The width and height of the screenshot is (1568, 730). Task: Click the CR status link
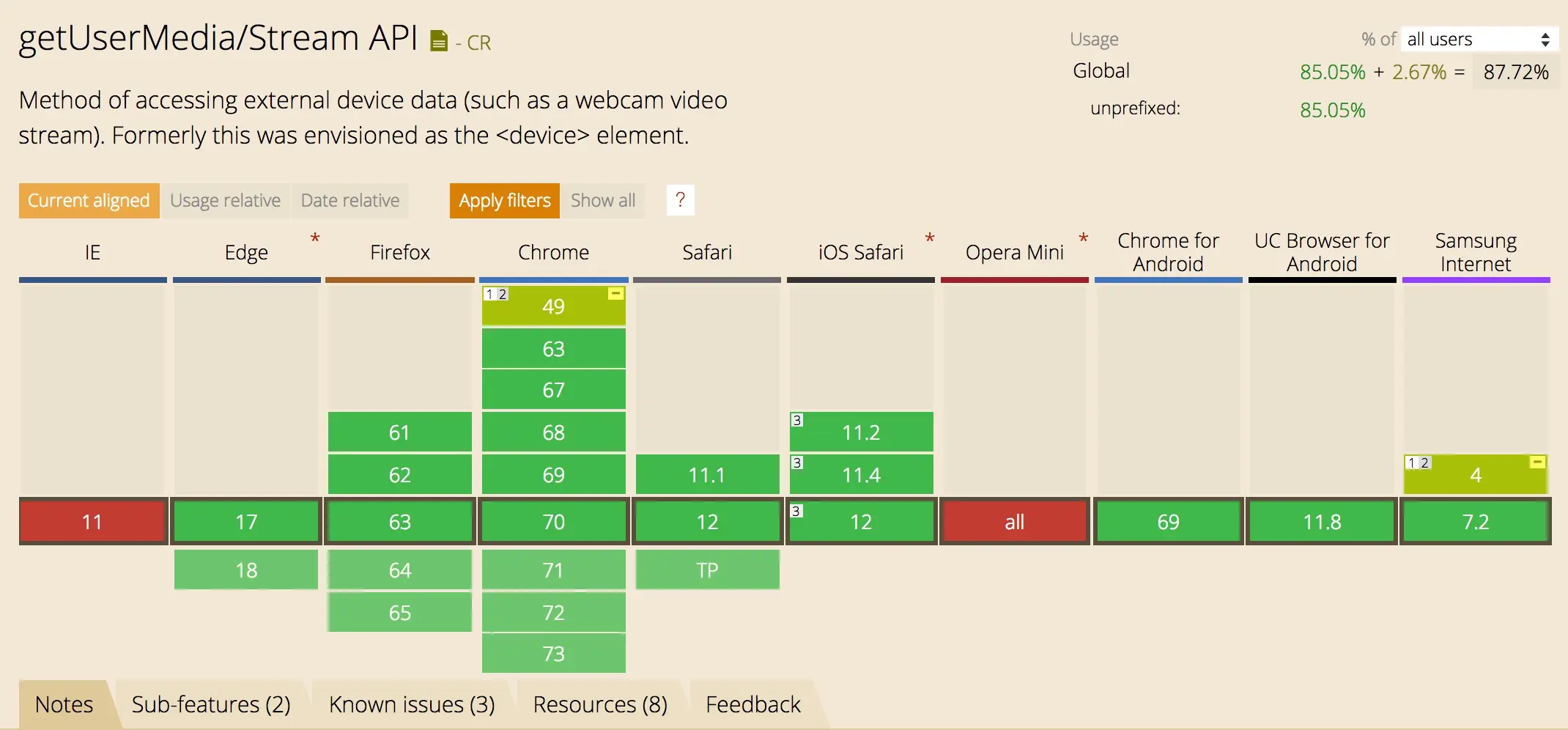478,43
